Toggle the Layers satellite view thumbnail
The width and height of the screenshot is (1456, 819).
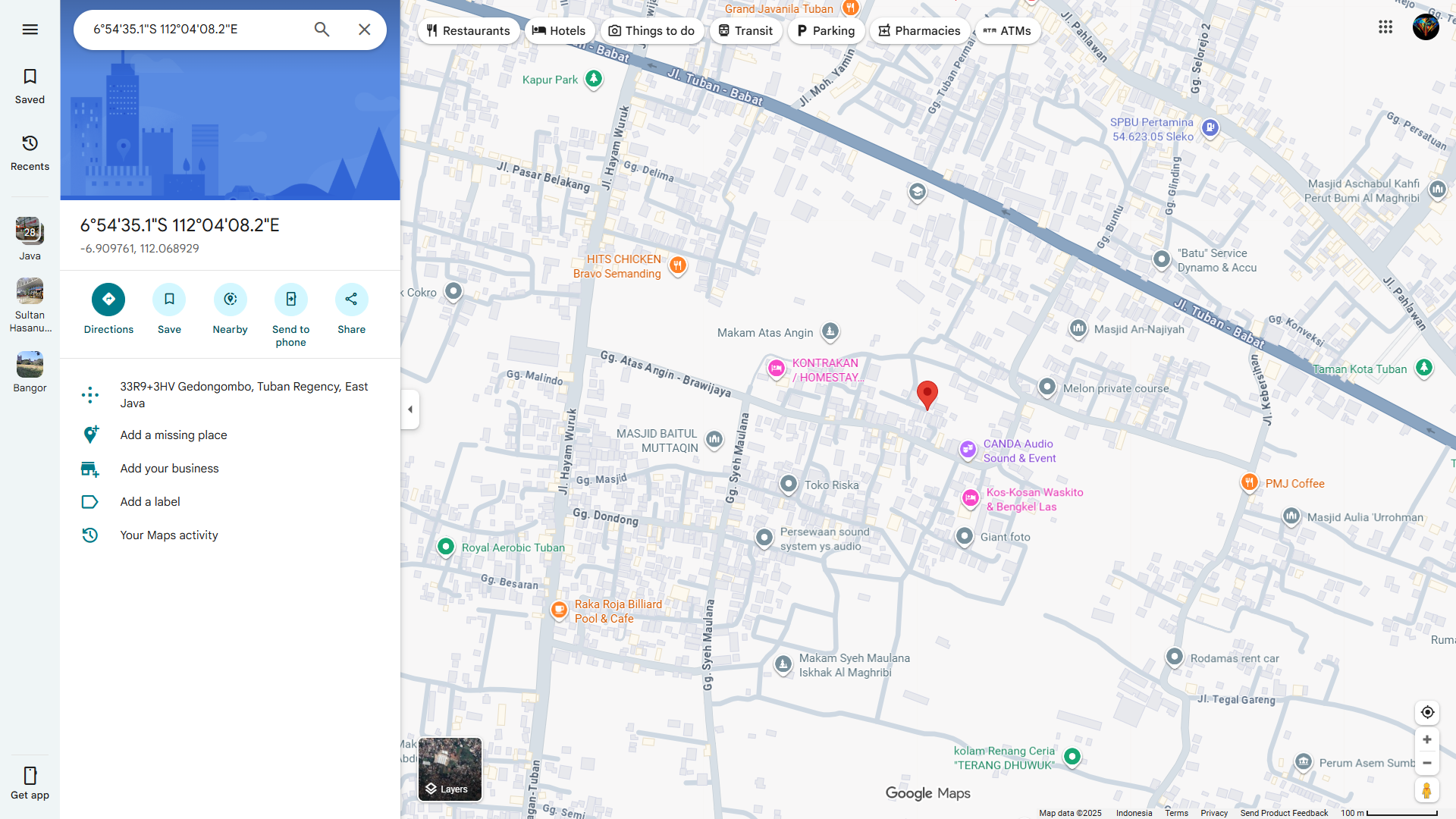(450, 769)
